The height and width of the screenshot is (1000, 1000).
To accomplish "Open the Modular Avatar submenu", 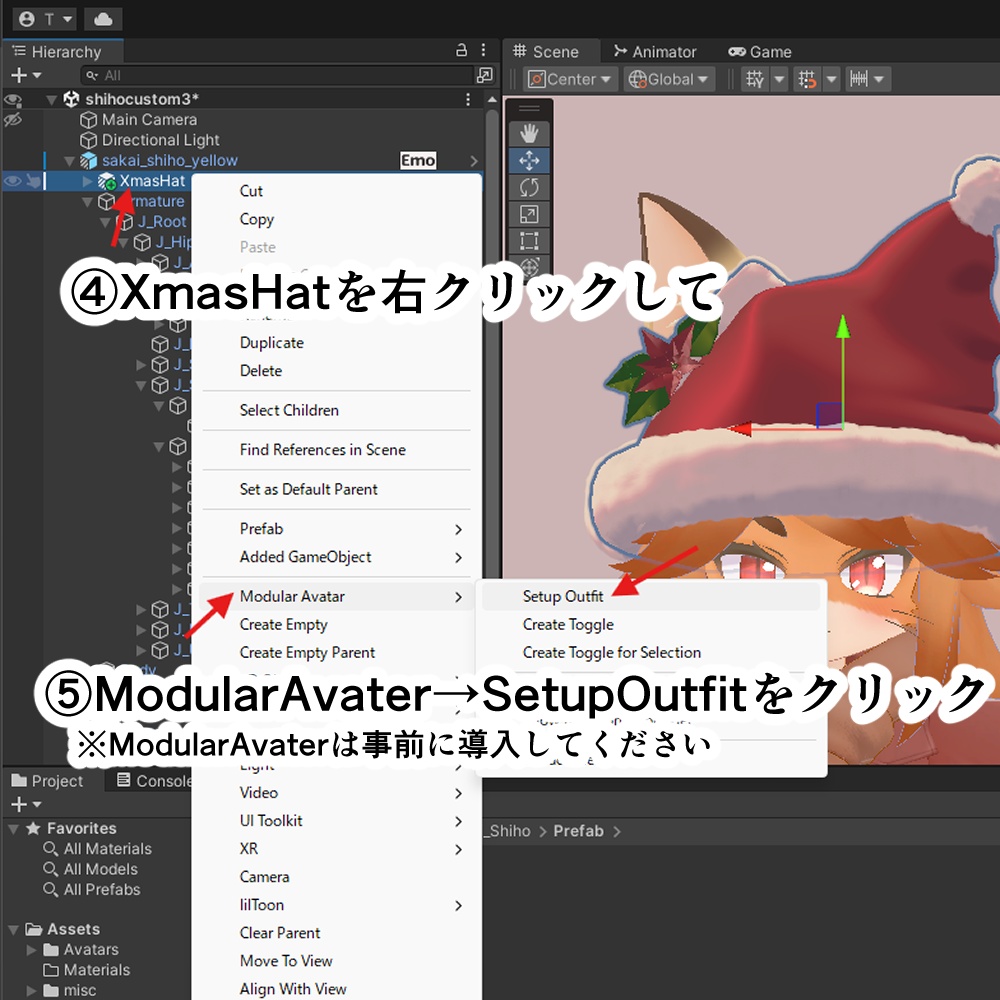I will (337, 597).
